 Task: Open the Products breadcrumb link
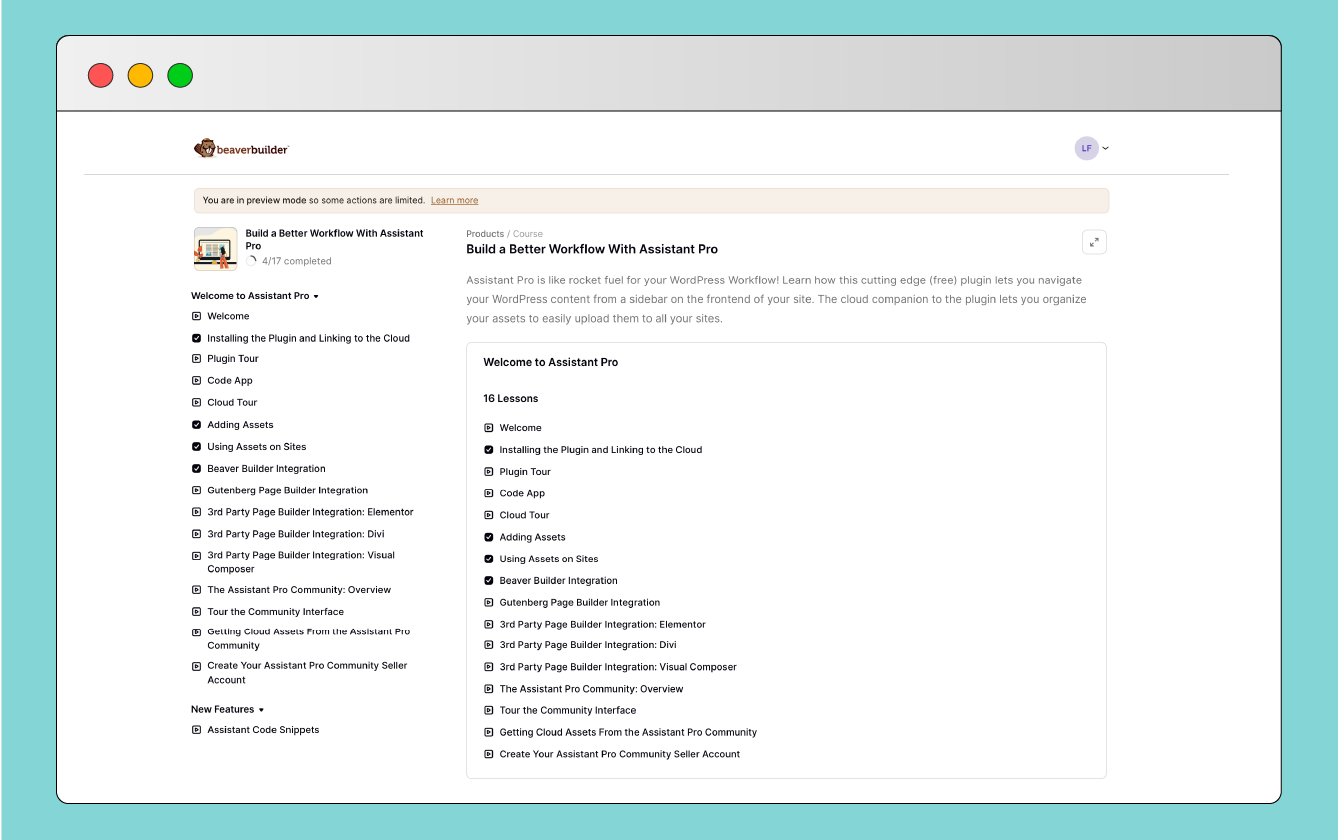click(485, 234)
